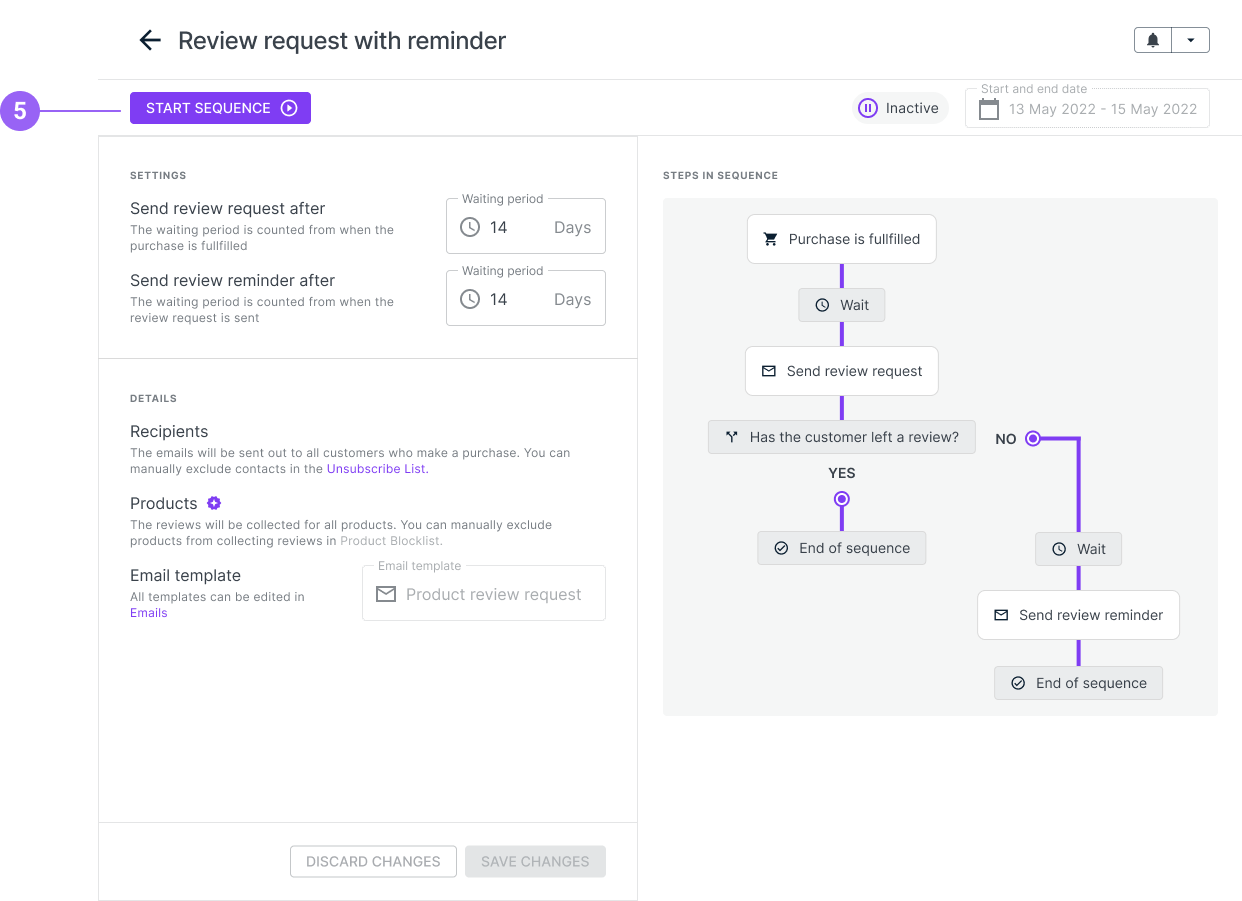Open notifications with the bell icon

[1153, 40]
